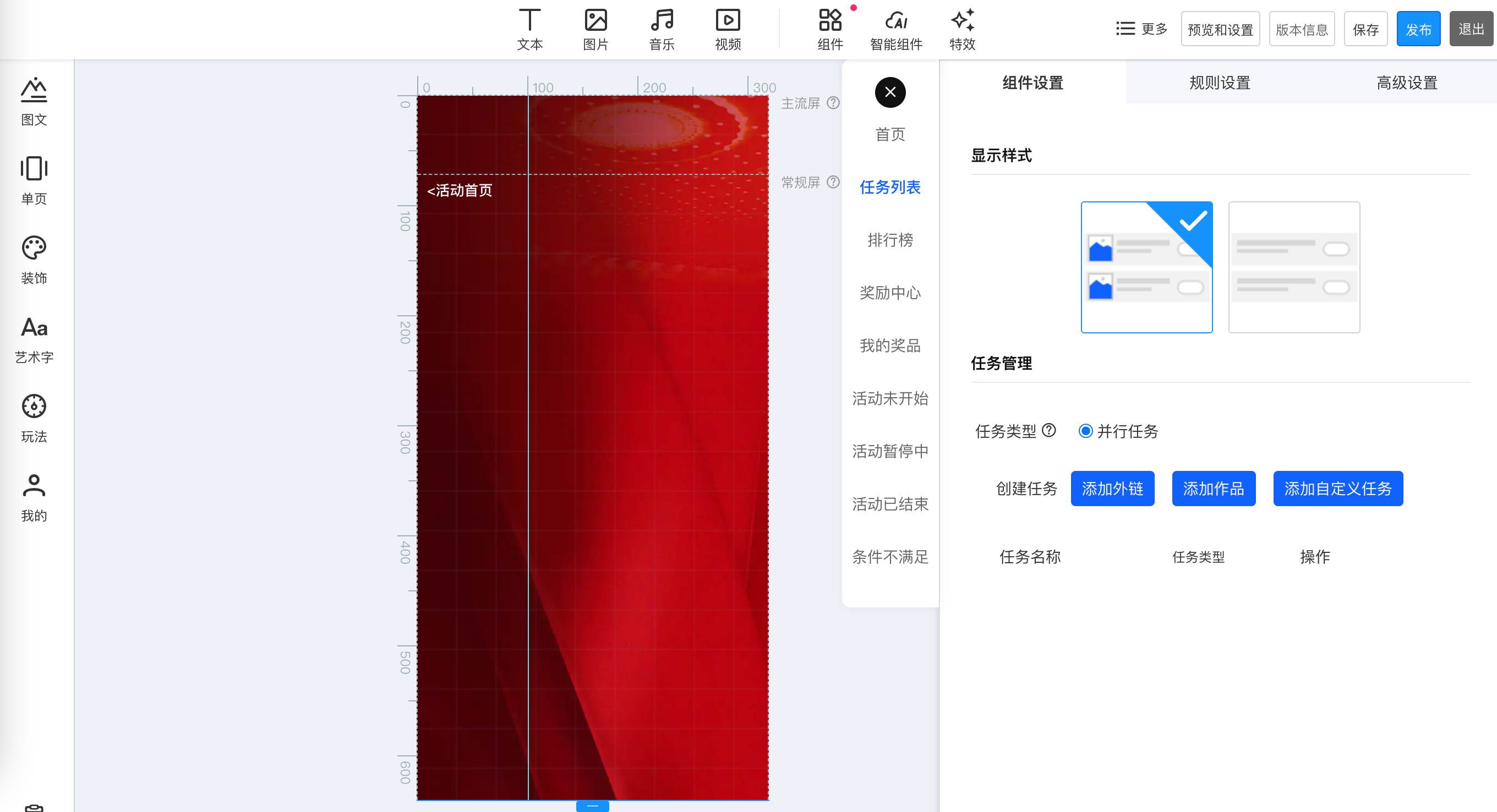This screenshot has width=1497, height=812.
Task: Click 添加自定义任务 button
Action: click(1338, 489)
